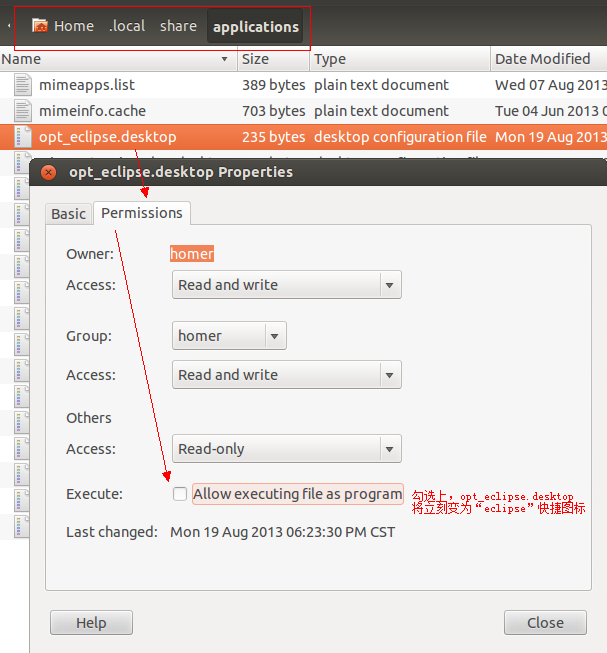Image resolution: width=607 pixels, height=653 pixels.
Task: Go to the .local folder in path bar
Action: (x=127, y=26)
